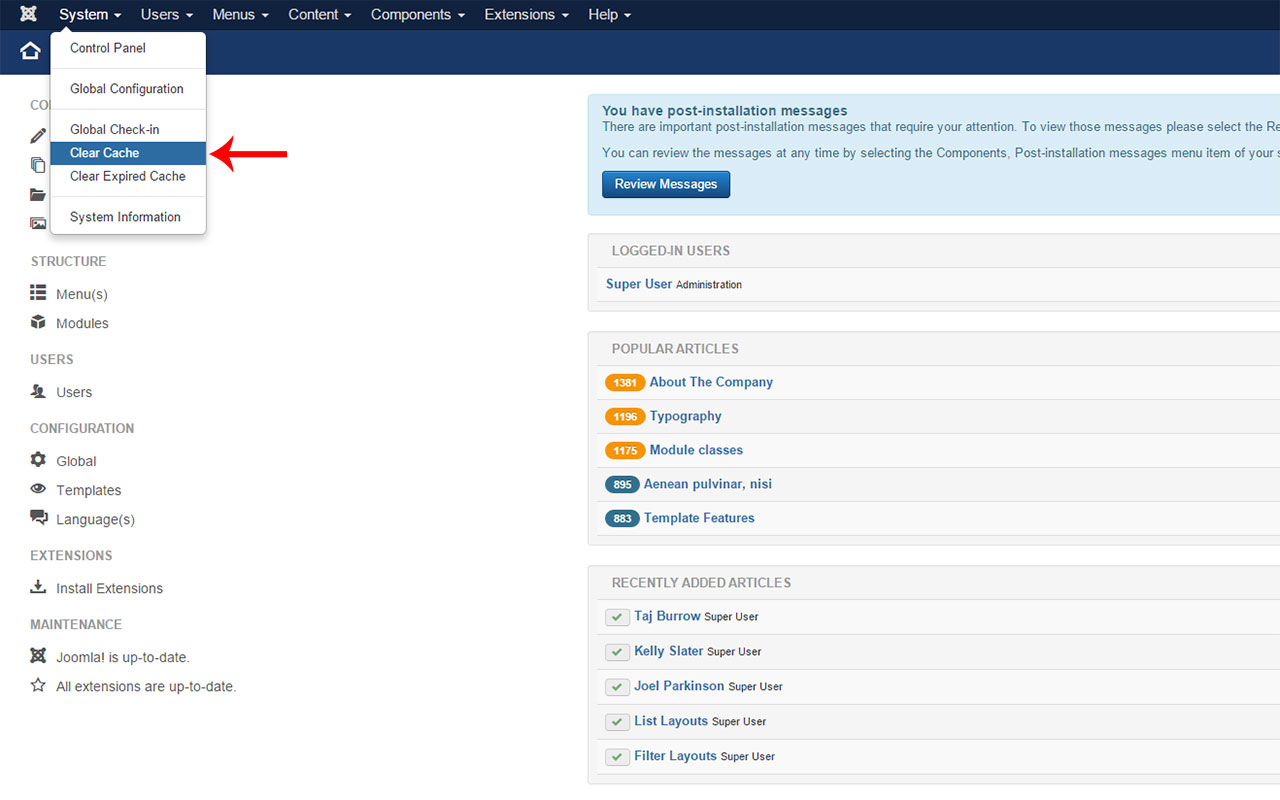This screenshot has width=1280, height=800.
Task: Click the pencil icon in the left sidebar
Action: click(x=38, y=136)
